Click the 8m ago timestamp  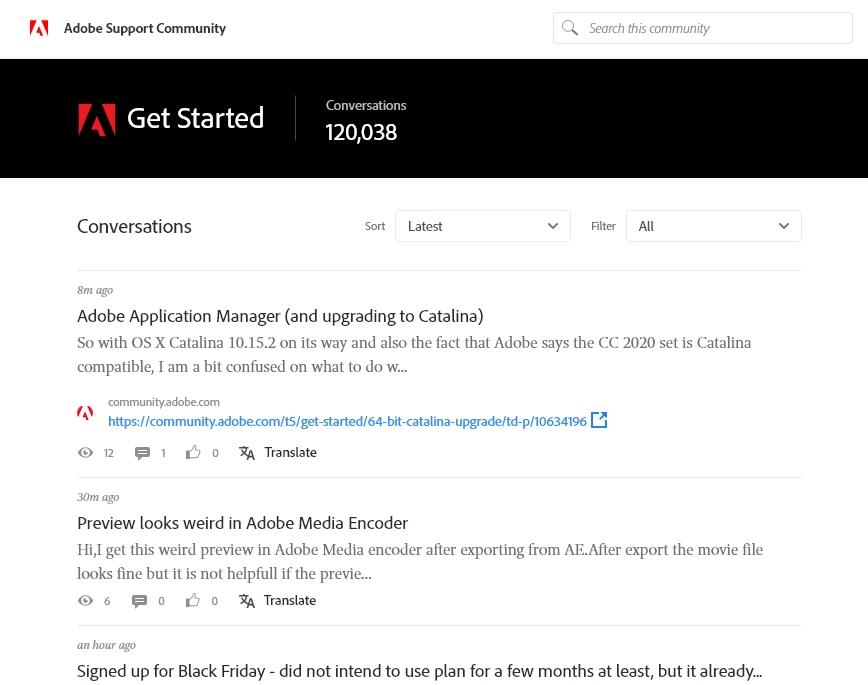[95, 290]
